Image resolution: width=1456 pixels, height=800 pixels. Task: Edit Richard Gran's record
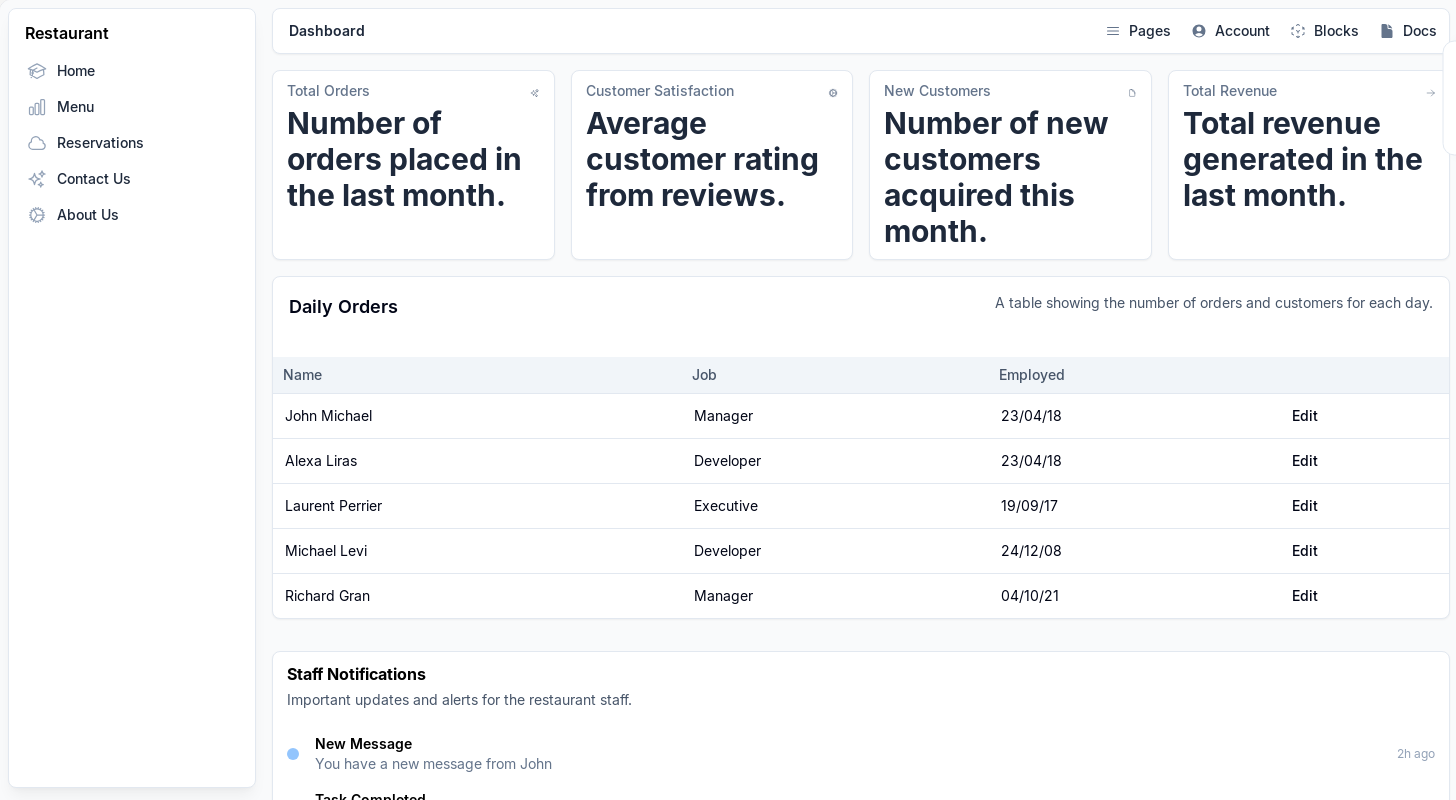click(x=1304, y=596)
